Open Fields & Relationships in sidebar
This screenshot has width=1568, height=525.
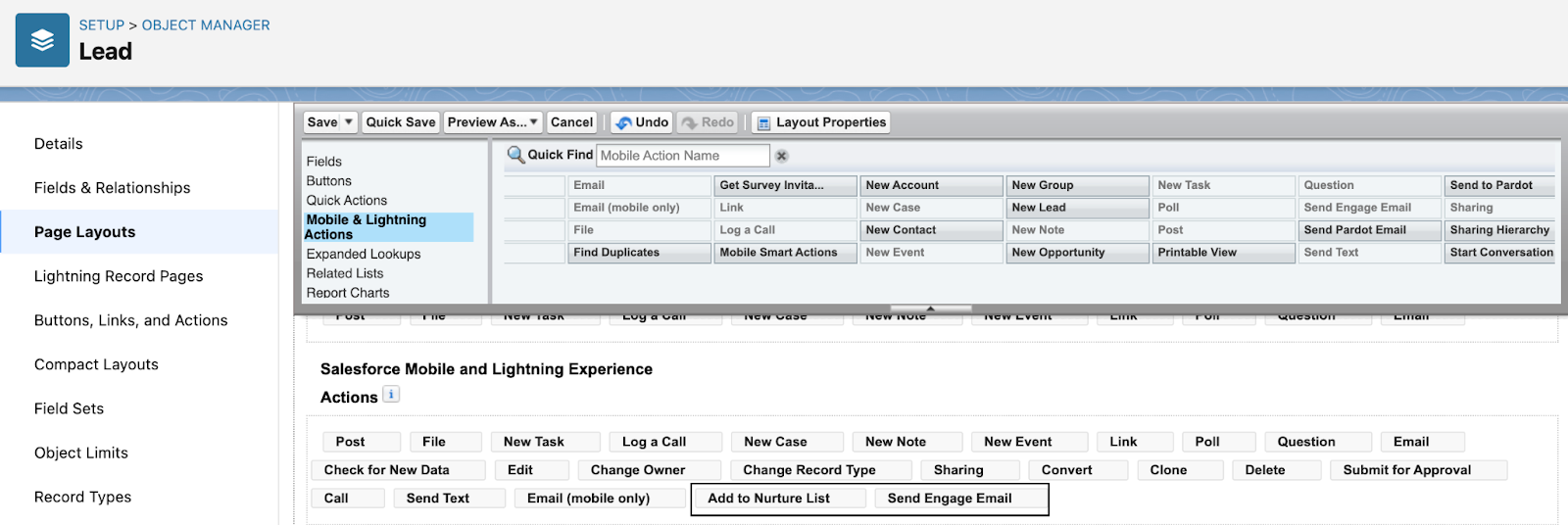113,188
